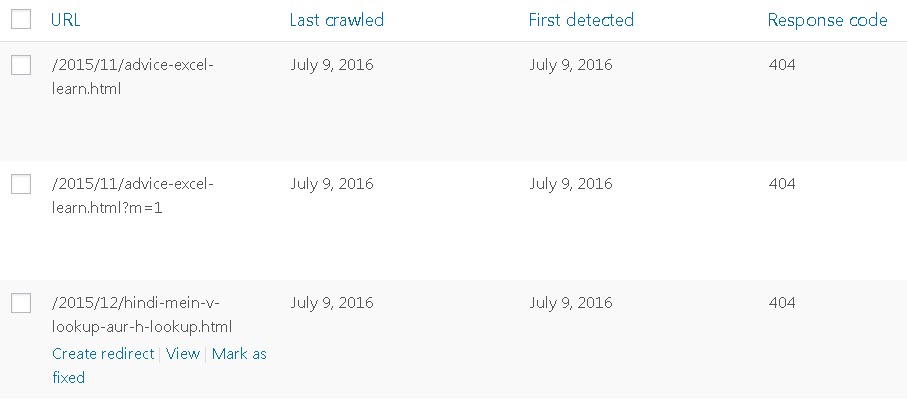907x400 pixels.
Task: Click the Create redirect link
Action: pos(103,354)
